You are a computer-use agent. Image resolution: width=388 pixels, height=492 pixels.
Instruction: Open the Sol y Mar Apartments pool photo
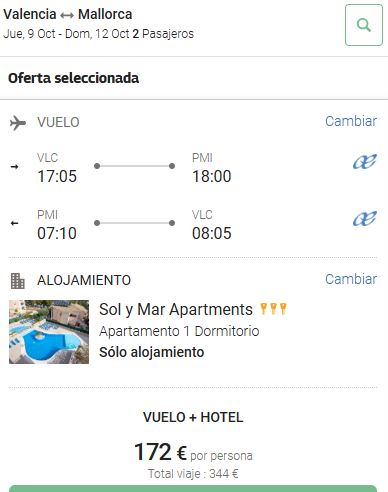[49, 332]
